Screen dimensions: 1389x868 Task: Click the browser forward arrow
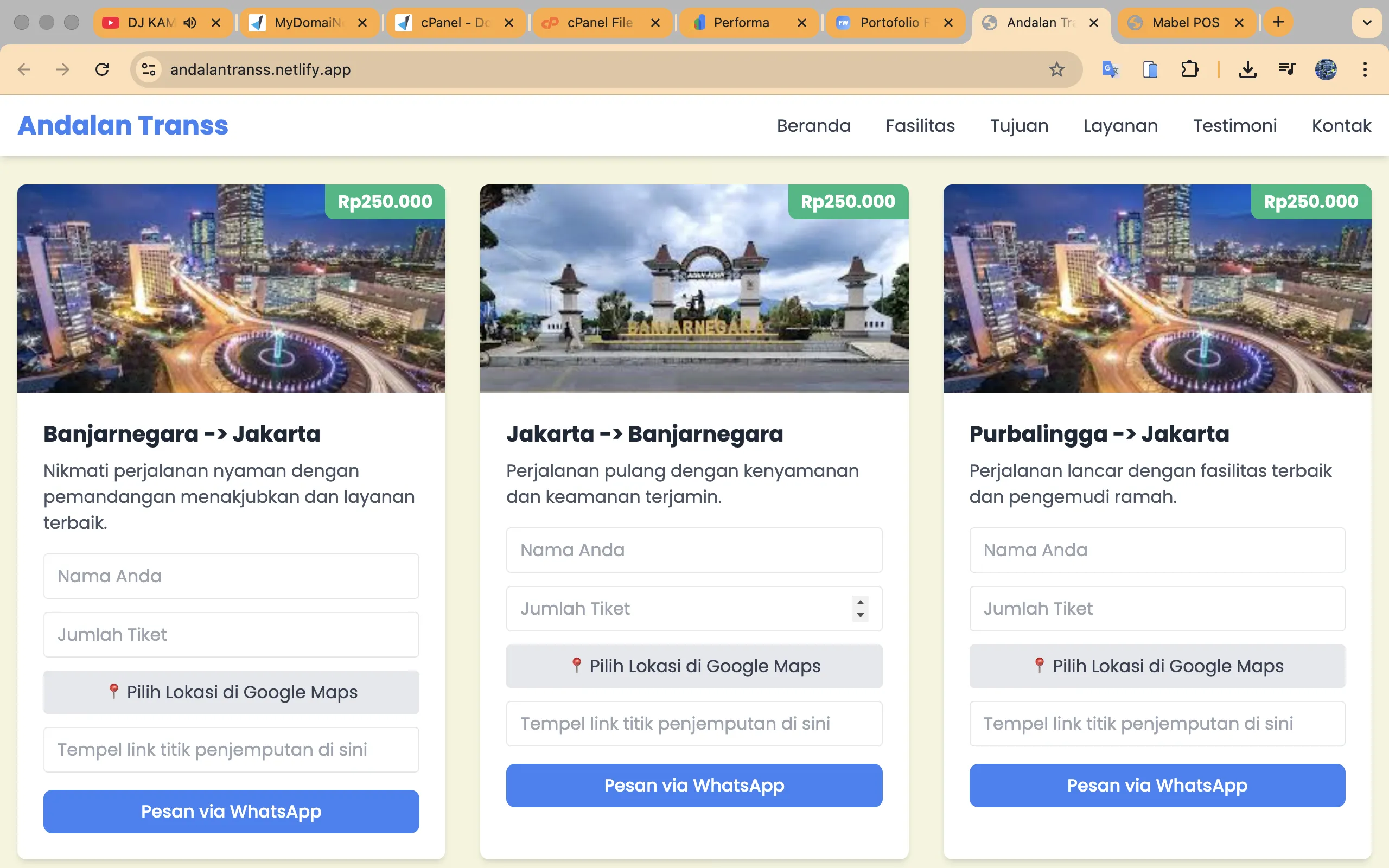tap(62, 69)
